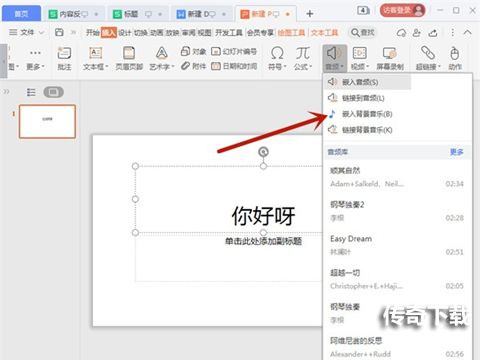The width and height of the screenshot is (480, 360).
Task: Open the 开发工具 ribbon tab
Action: (229, 32)
